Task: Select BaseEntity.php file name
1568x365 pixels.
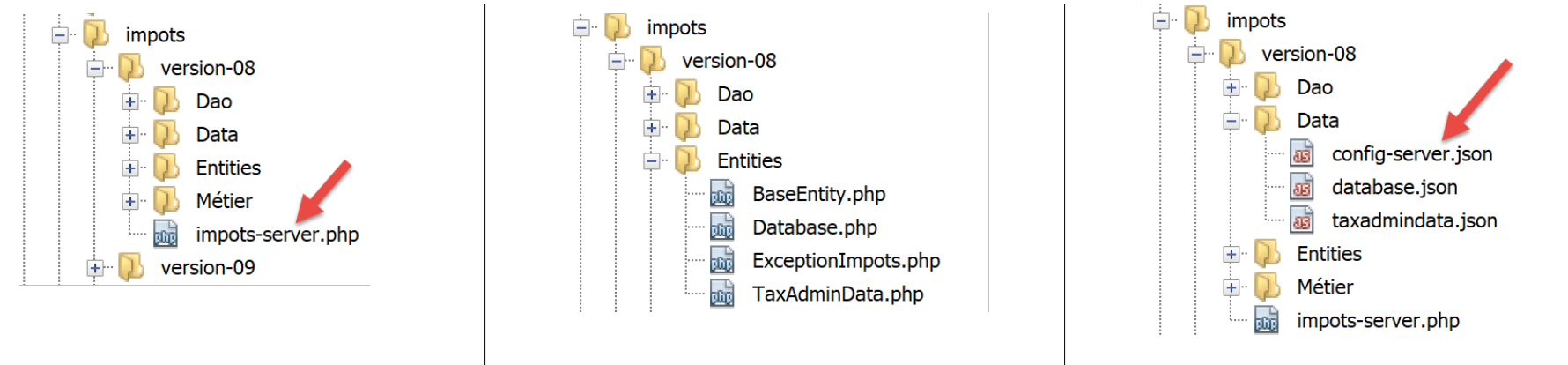Action: click(818, 194)
